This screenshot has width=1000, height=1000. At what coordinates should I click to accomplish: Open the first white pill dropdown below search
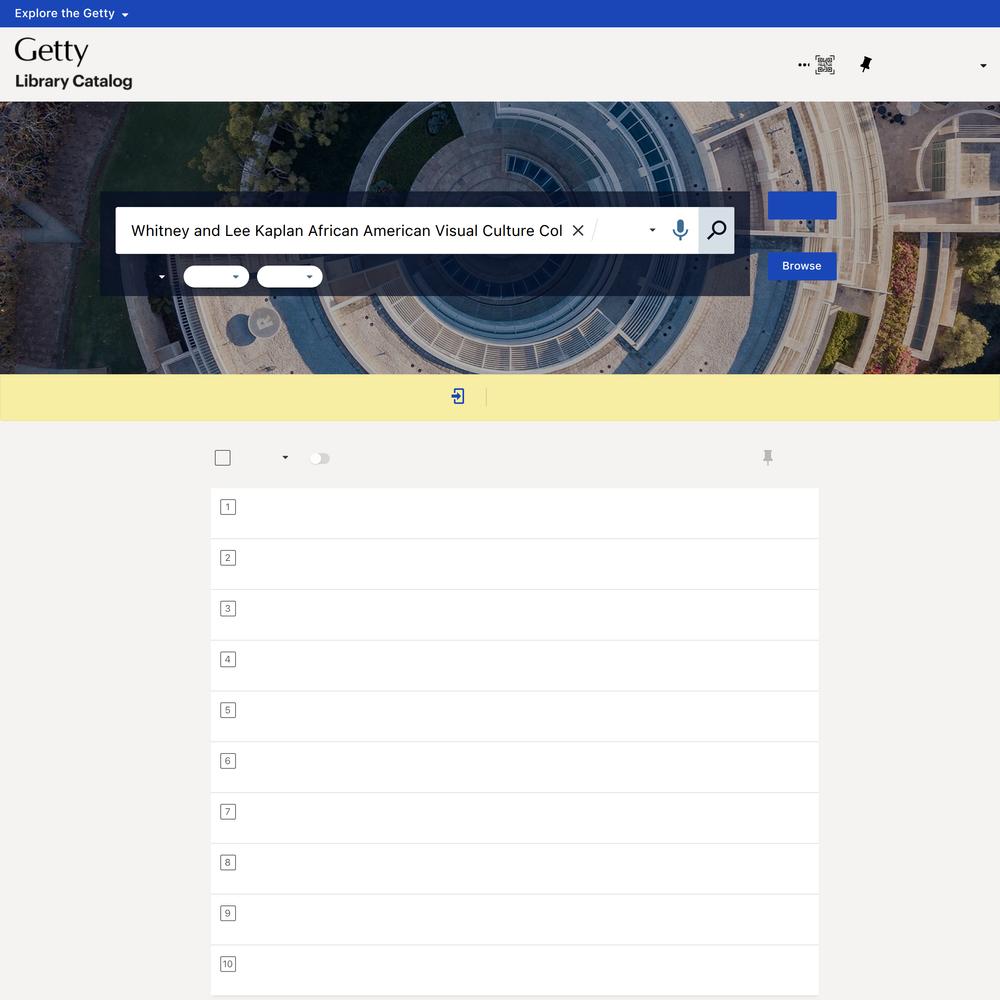click(216, 277)
